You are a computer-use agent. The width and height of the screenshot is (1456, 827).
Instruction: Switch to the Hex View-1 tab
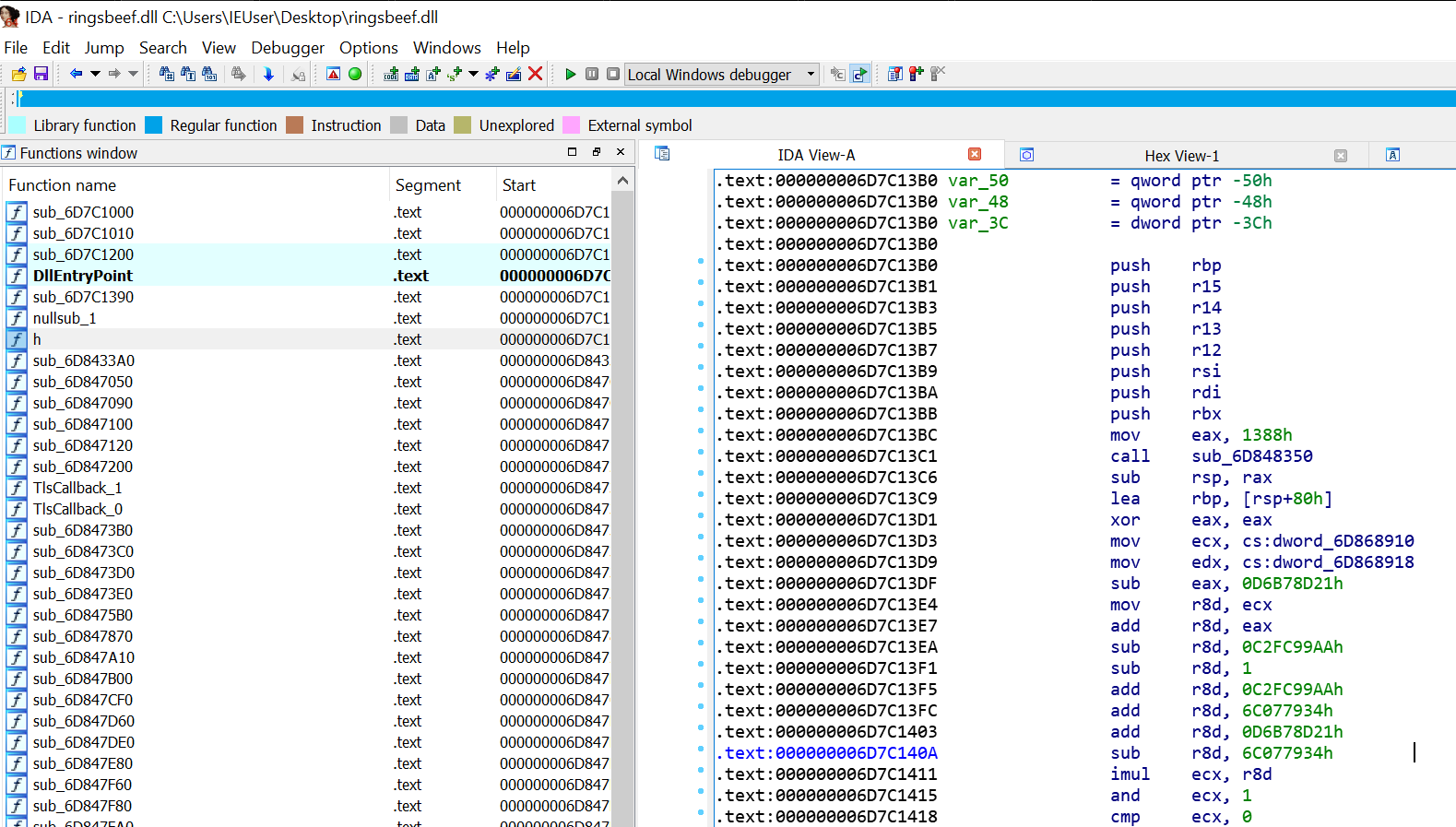point(1182,156)
